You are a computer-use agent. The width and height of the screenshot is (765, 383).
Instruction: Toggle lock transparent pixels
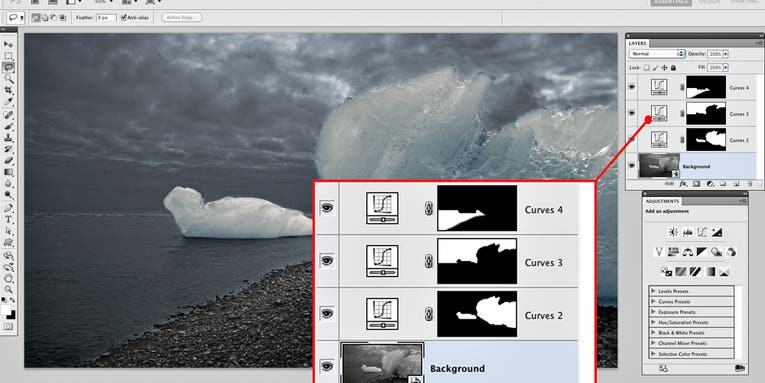[x=646, y=68]
